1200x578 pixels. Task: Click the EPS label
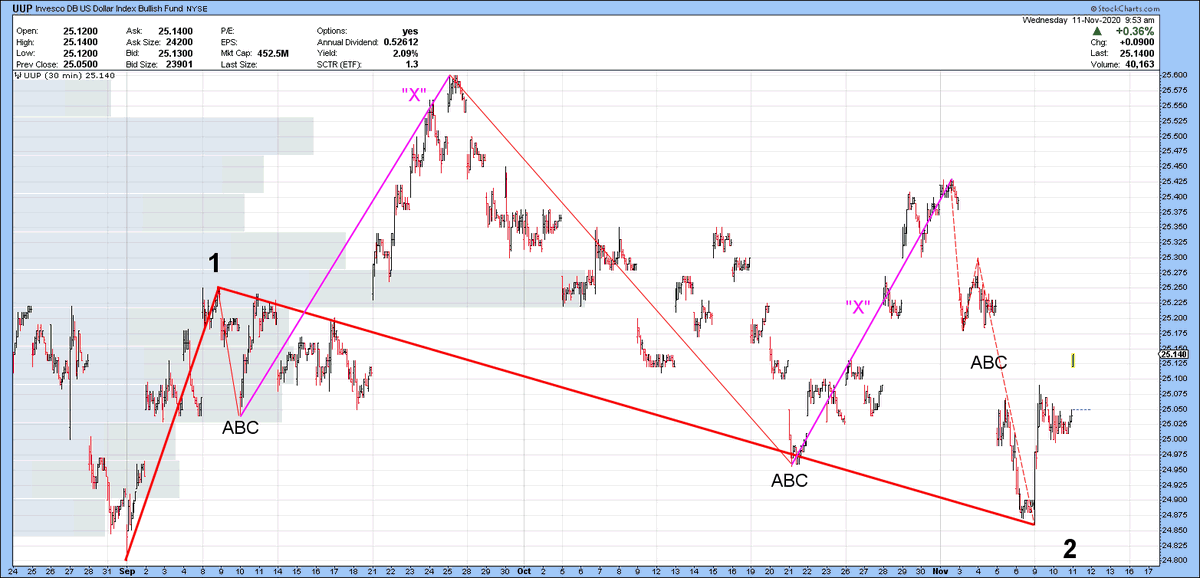pos(229,42)
